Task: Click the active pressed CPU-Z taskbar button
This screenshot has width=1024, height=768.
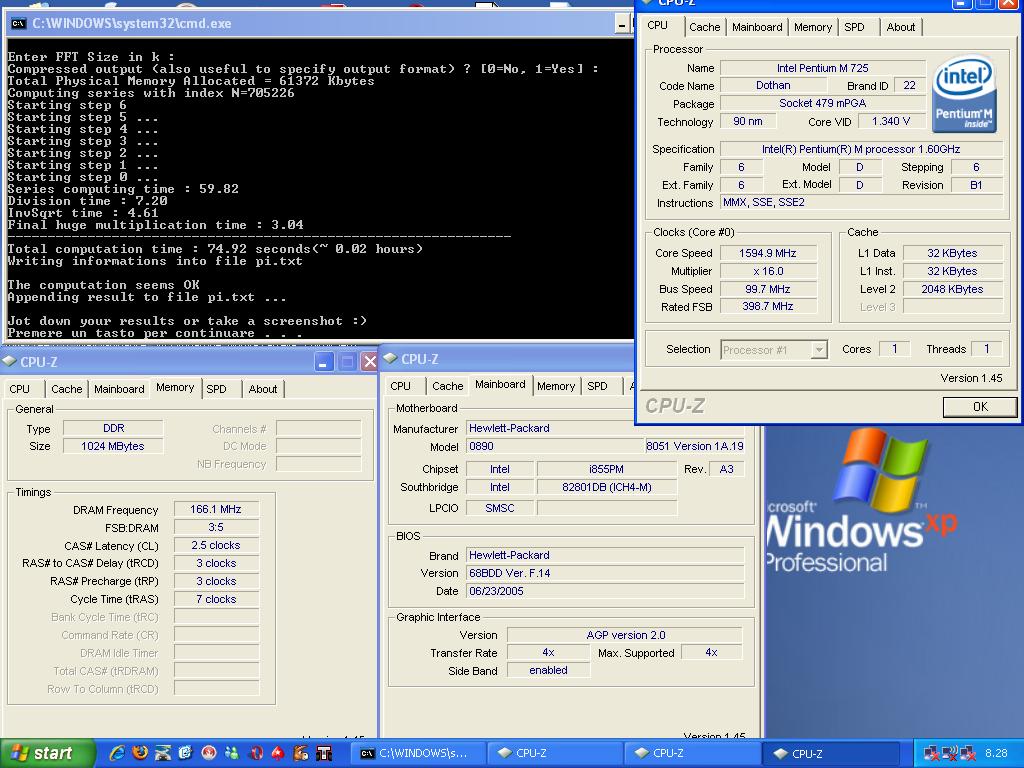Action: (x=831, y=754)
